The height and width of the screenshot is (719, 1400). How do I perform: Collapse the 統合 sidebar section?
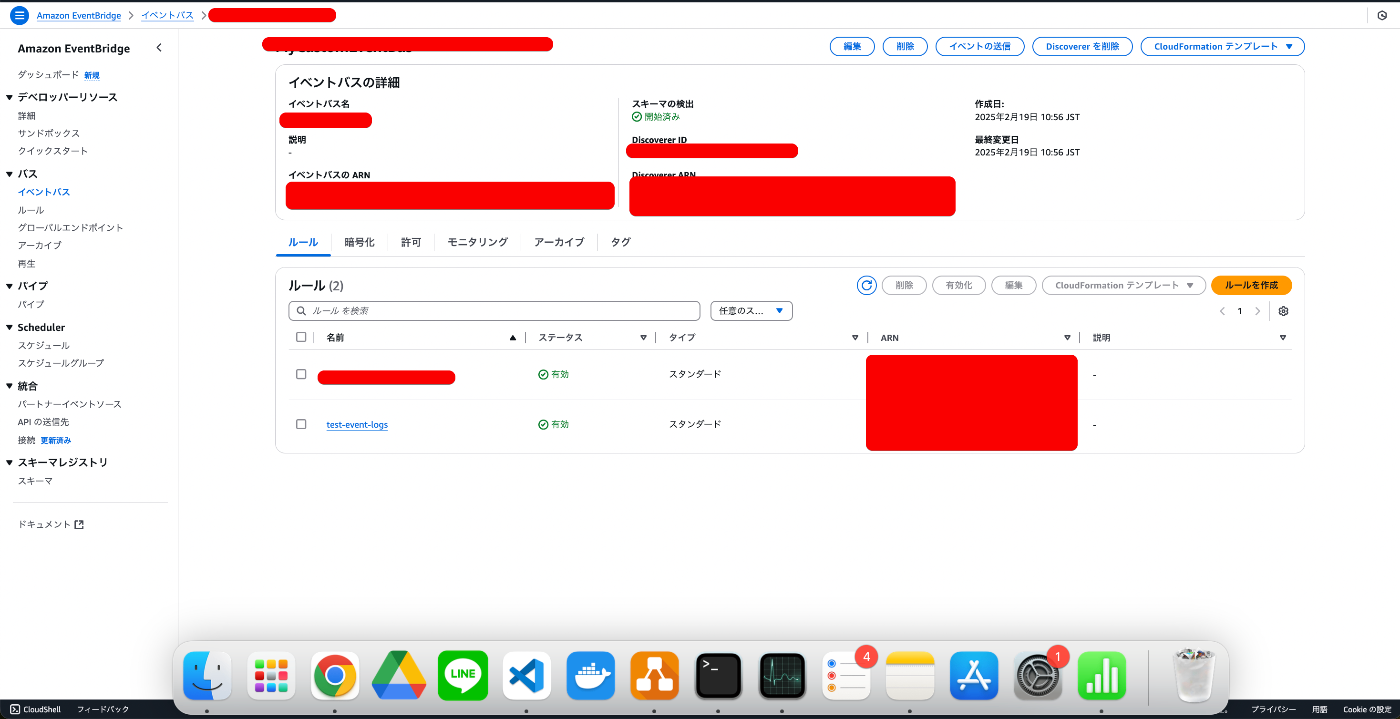(10, 386)
